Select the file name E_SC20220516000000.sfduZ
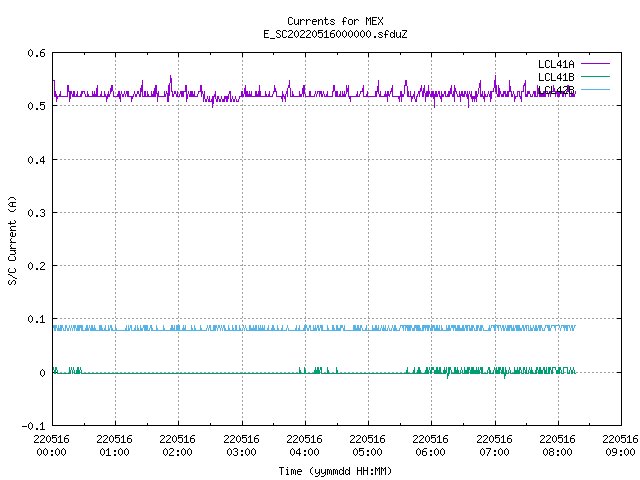The image size is (640, 480). (x=335, y=34)
